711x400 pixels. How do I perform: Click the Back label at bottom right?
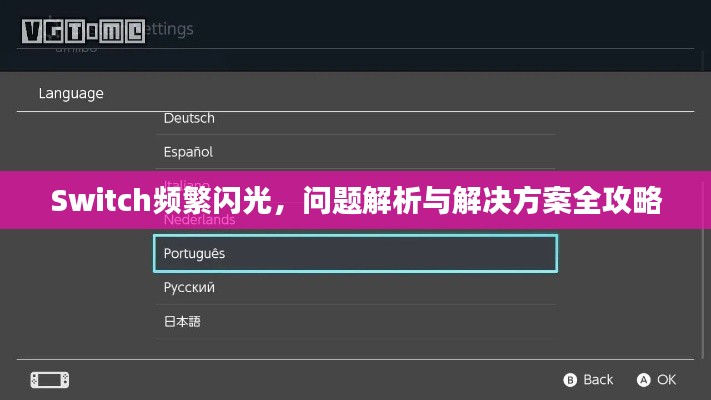pos(598,380)
